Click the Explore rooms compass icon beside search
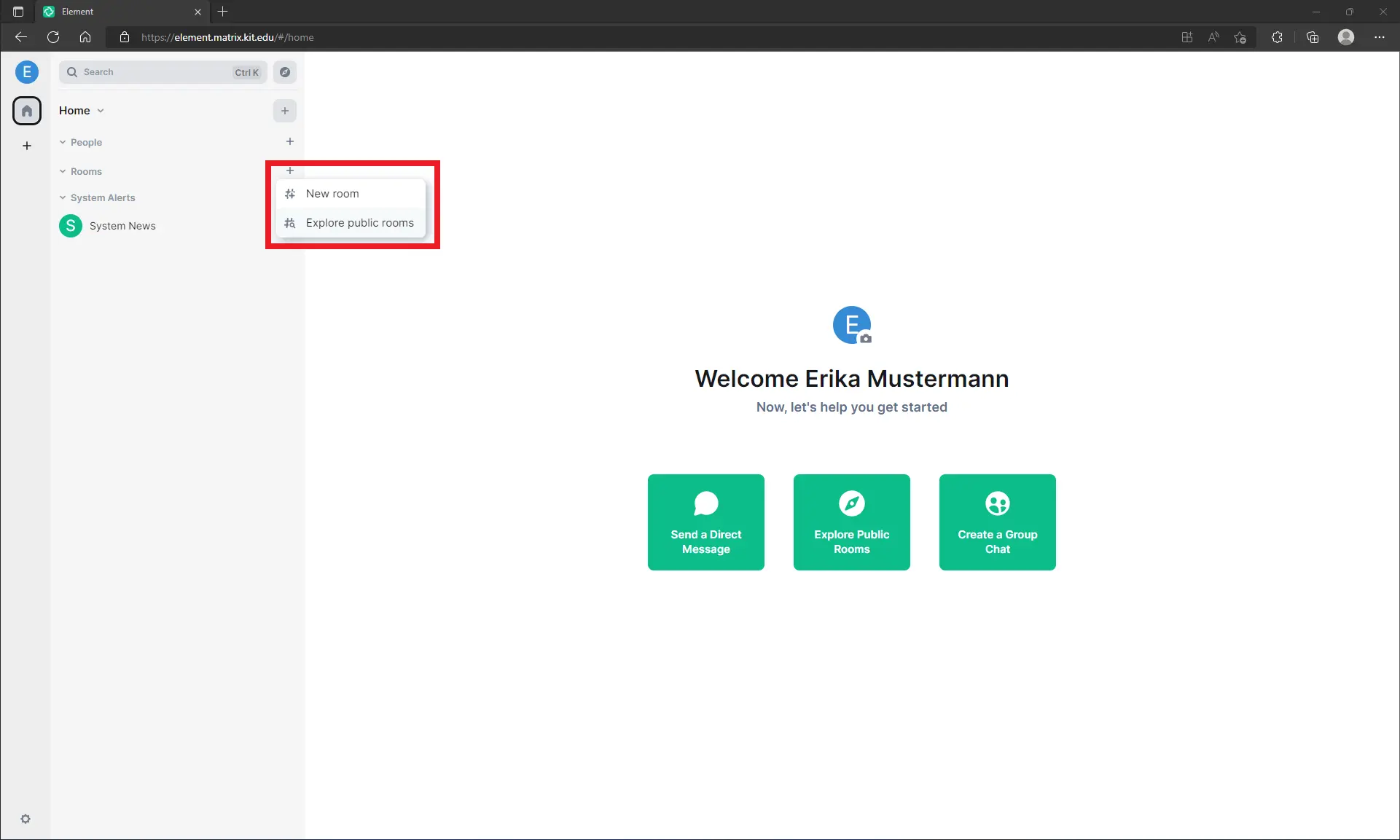 click(x=285, y=72)
